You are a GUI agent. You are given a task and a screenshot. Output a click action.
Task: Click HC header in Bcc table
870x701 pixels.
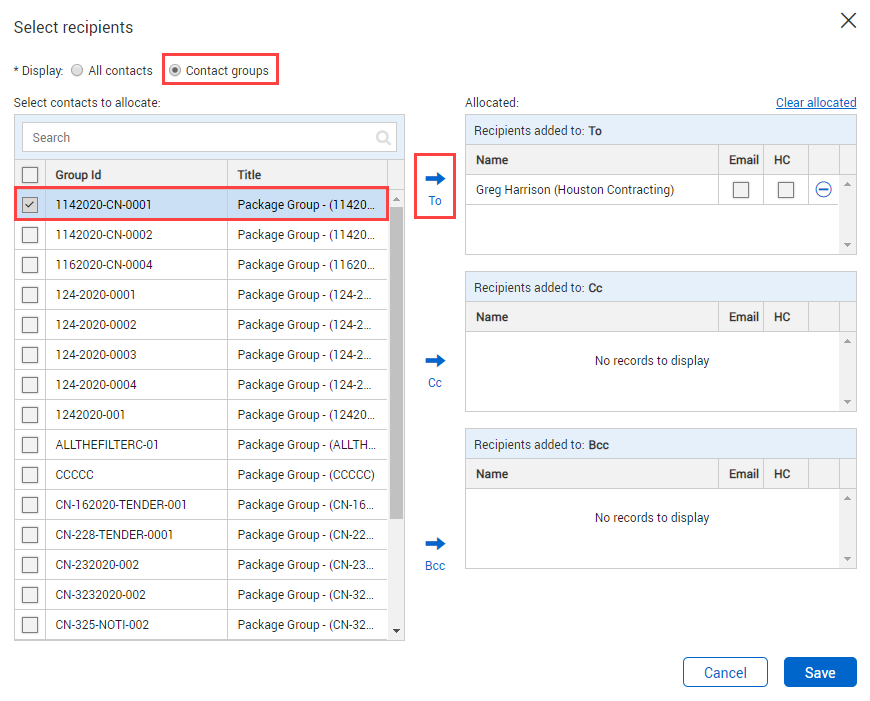[x=782, y=474]
